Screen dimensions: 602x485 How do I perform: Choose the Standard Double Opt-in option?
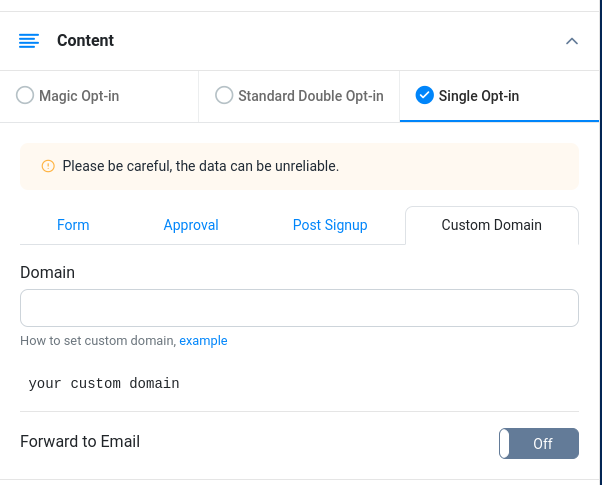224,96
